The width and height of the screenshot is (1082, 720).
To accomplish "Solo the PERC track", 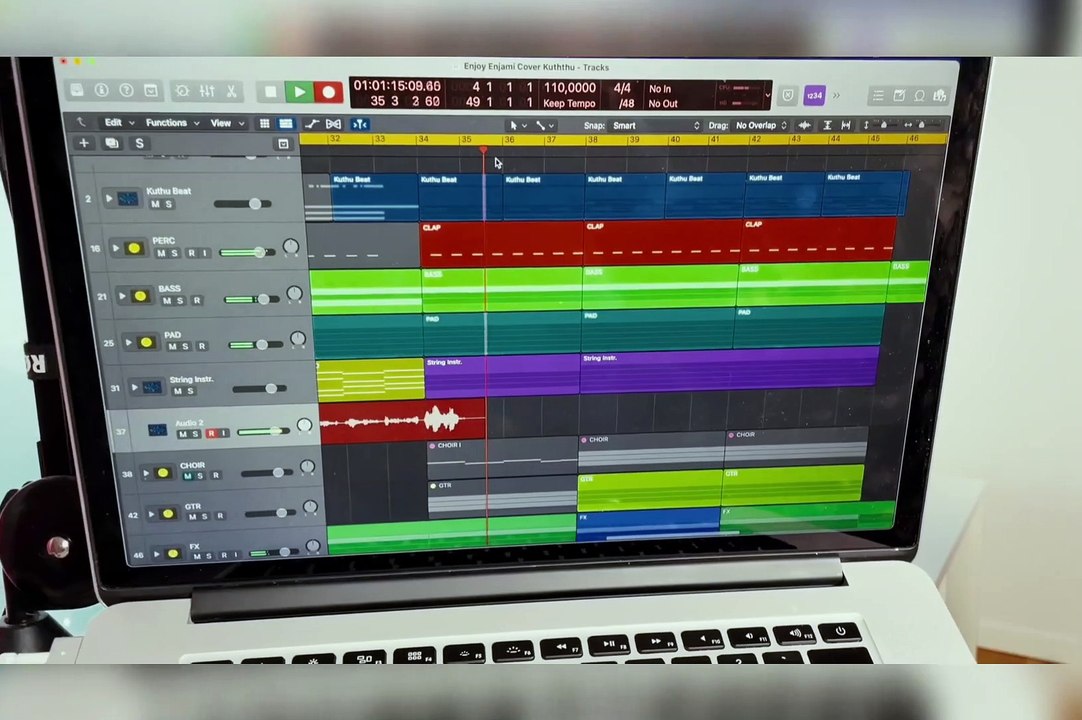I will [175, 253].
